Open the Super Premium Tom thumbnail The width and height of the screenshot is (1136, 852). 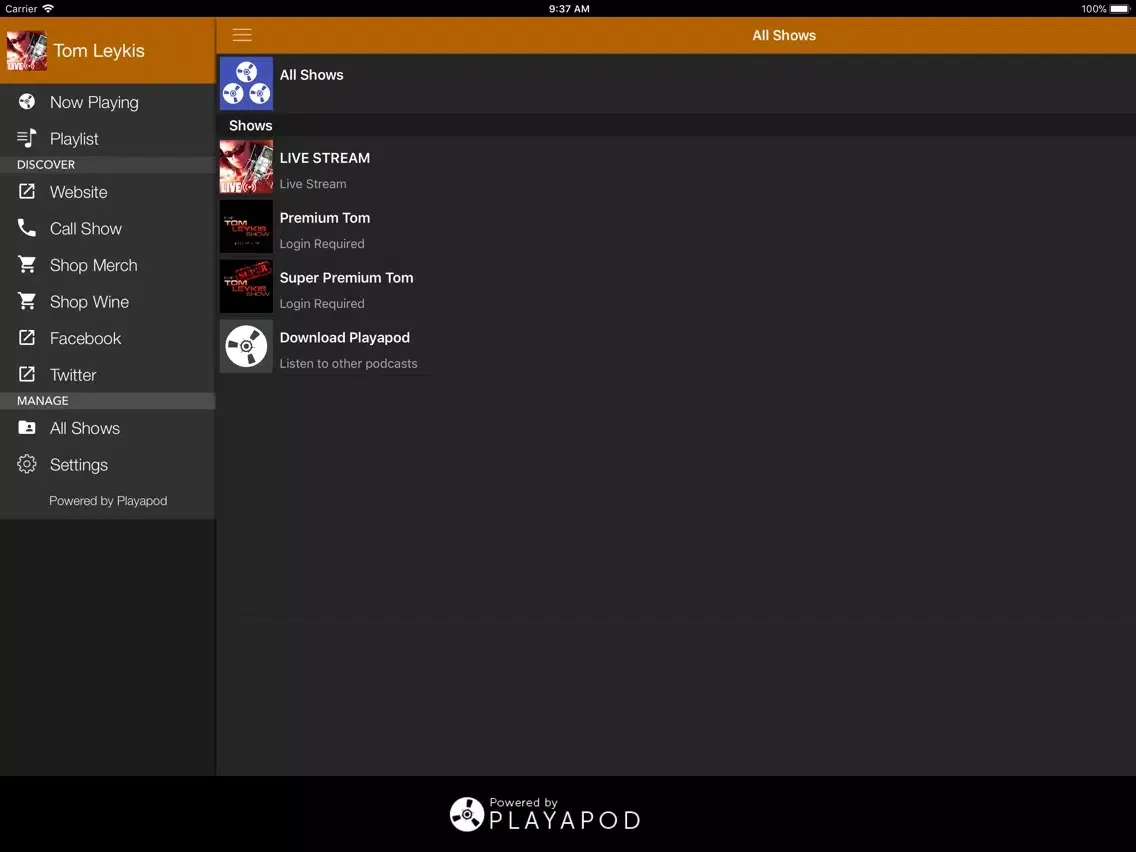(x=246, y=286)
